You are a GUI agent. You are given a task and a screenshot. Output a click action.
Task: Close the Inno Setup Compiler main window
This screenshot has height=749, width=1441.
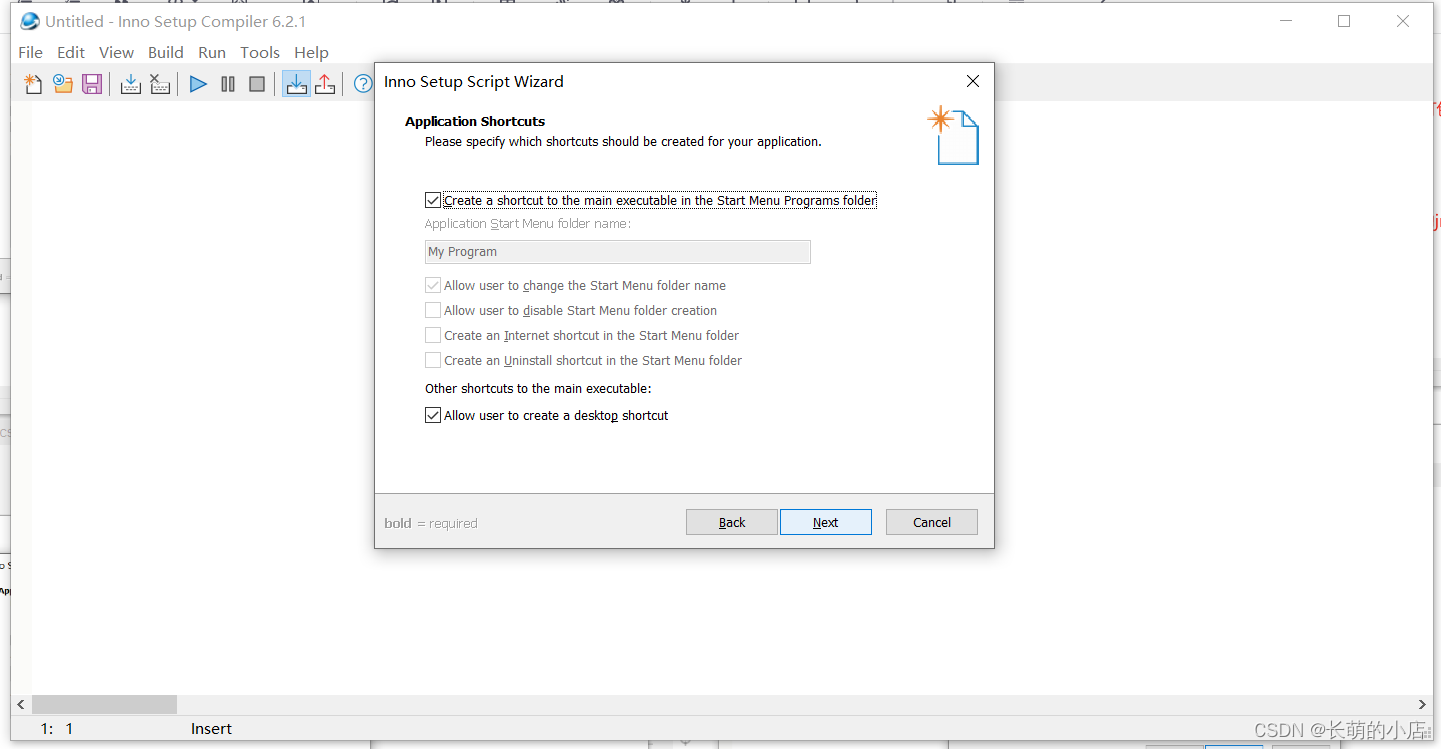1403,21
